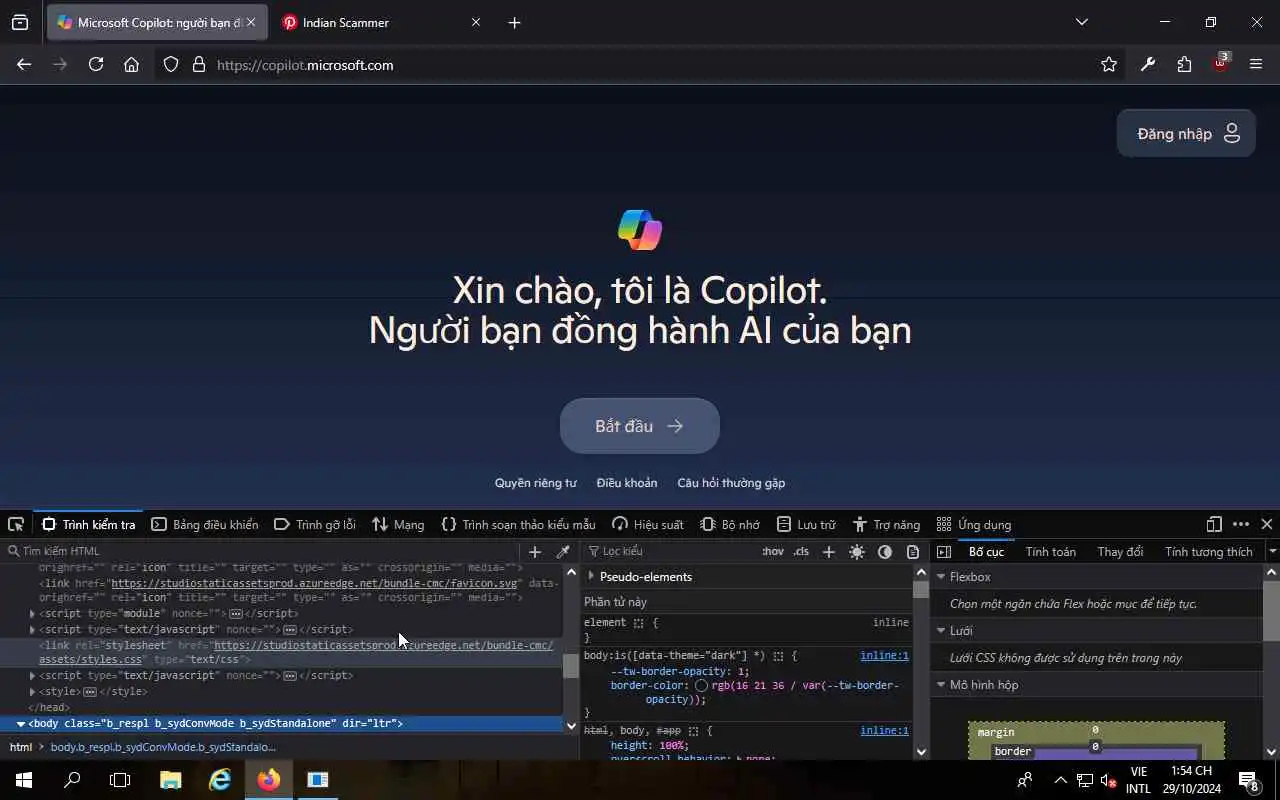View site security via the padlock icon
This screenshot has height=800, width=1280.
tap(198, 64)
